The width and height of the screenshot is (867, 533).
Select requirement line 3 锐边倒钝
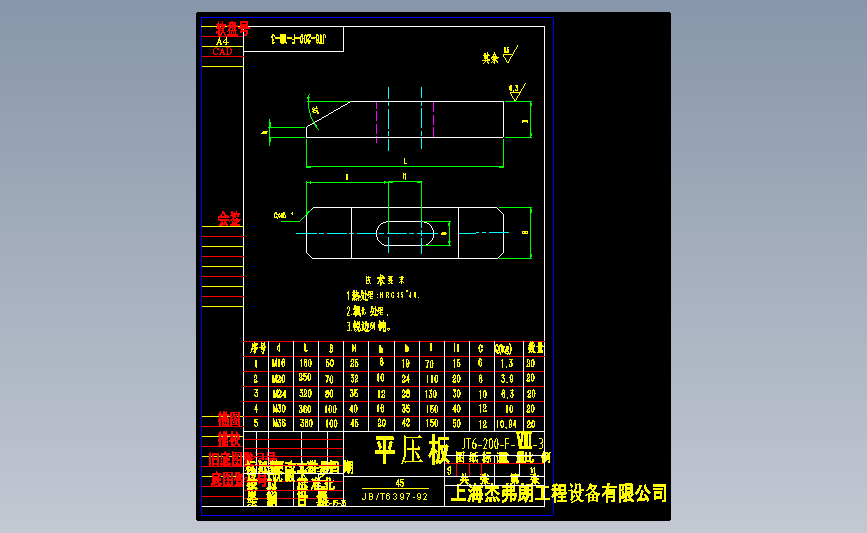(x=369, y=327)
